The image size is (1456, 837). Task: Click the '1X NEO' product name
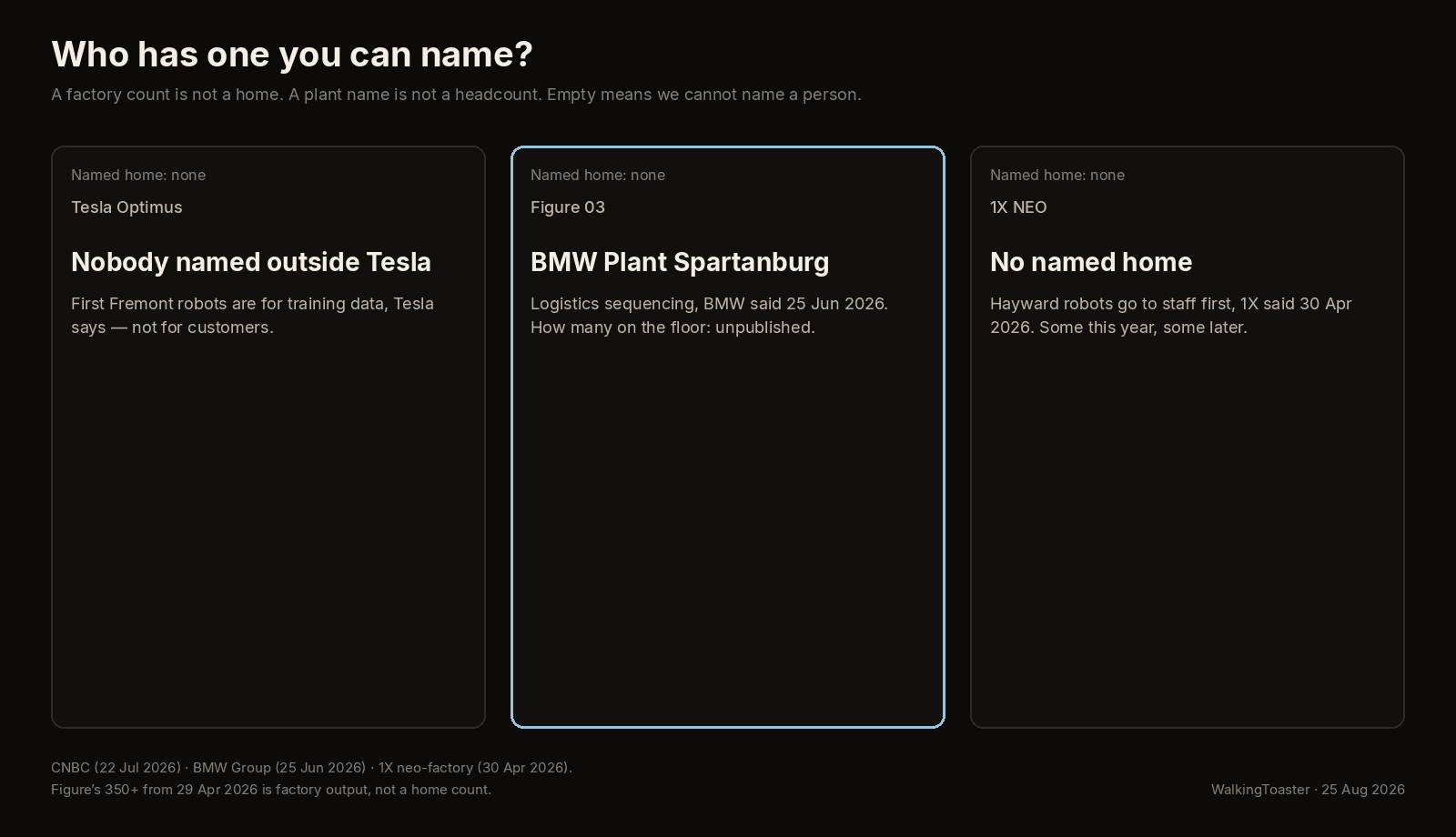pos(1018,207)
